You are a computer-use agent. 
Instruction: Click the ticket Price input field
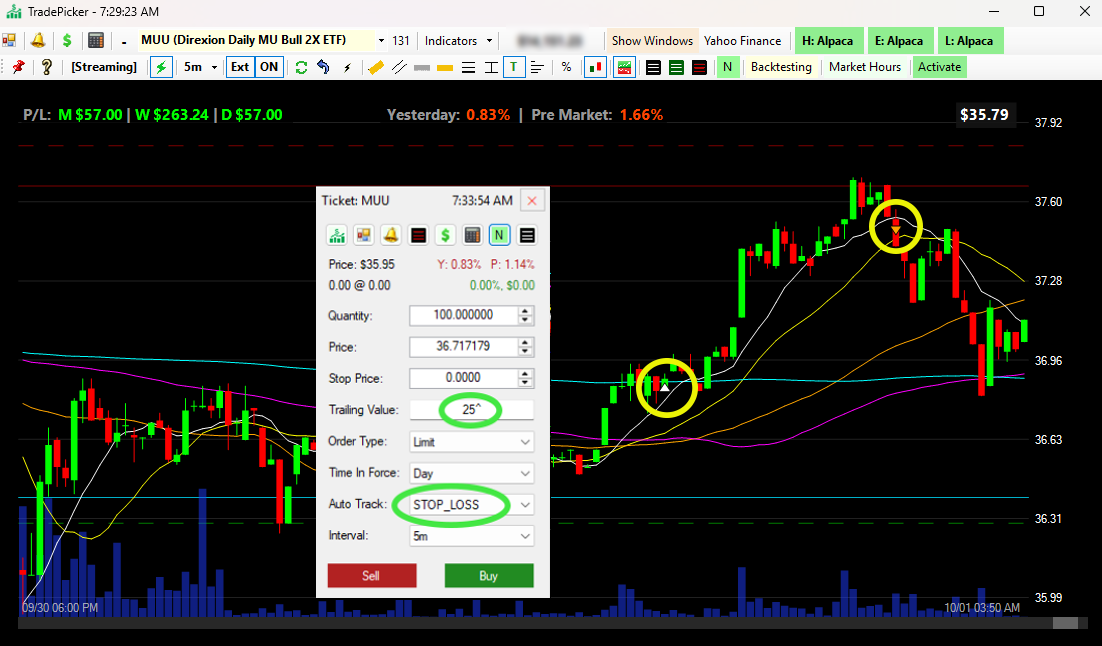click(464, 347)
